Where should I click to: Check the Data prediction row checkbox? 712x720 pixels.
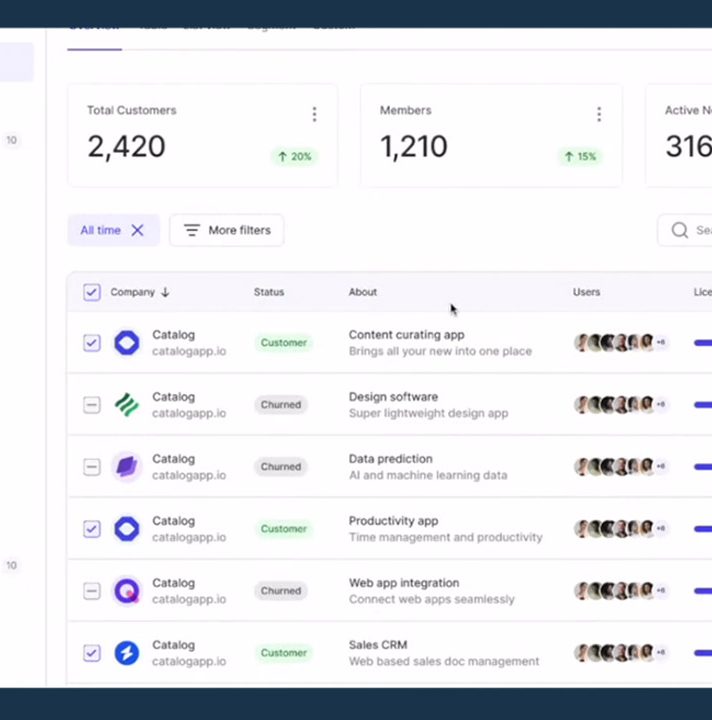coord(92,467)
